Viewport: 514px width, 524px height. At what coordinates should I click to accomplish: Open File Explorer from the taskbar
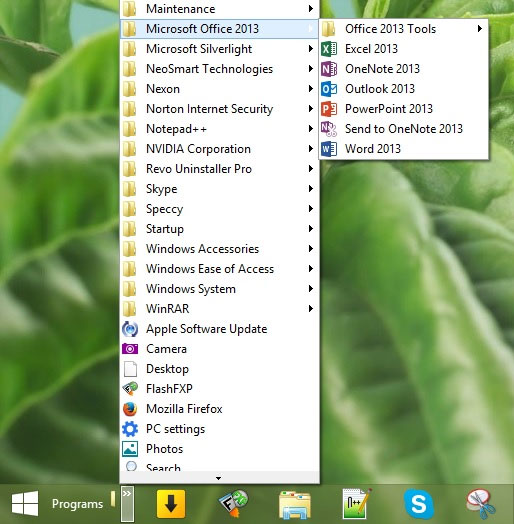click(x=295, y=505)
